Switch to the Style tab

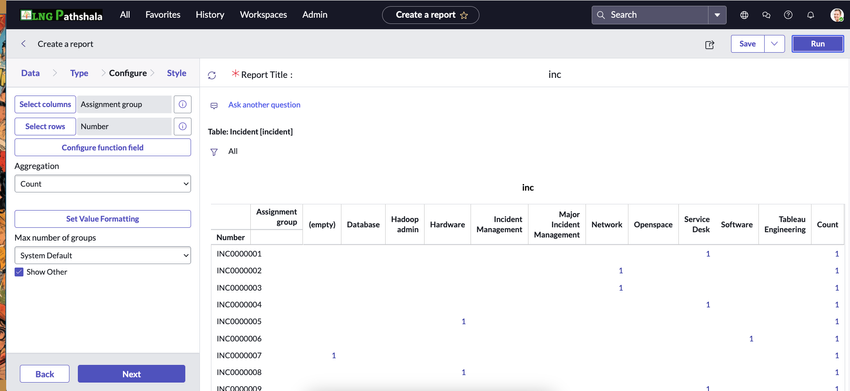click(x=177, y=73)
